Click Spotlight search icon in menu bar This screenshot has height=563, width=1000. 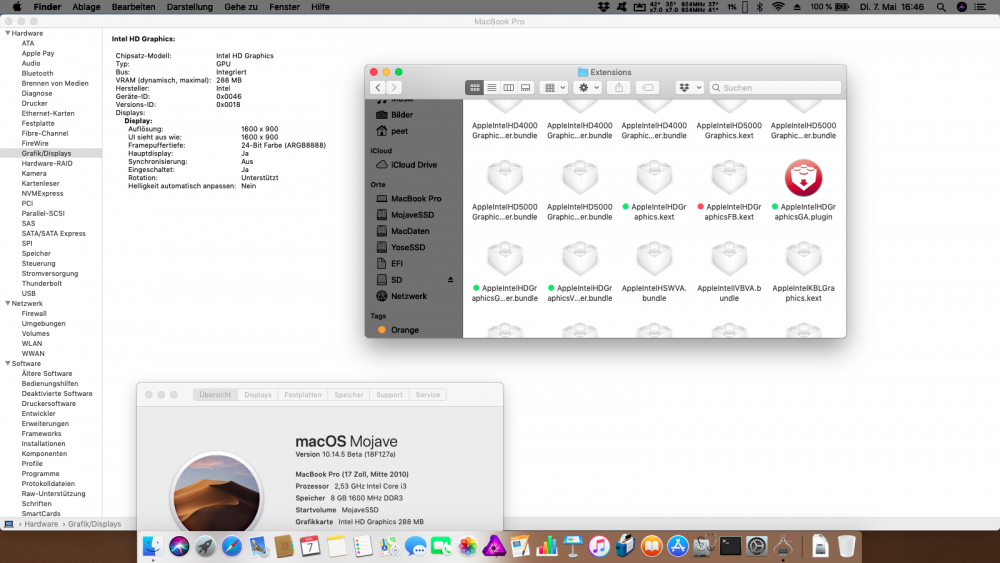click(941, 7)
